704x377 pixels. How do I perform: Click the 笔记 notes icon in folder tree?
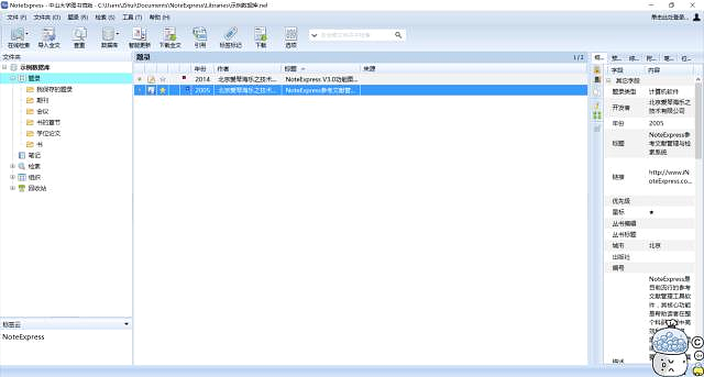pos(22,155)
